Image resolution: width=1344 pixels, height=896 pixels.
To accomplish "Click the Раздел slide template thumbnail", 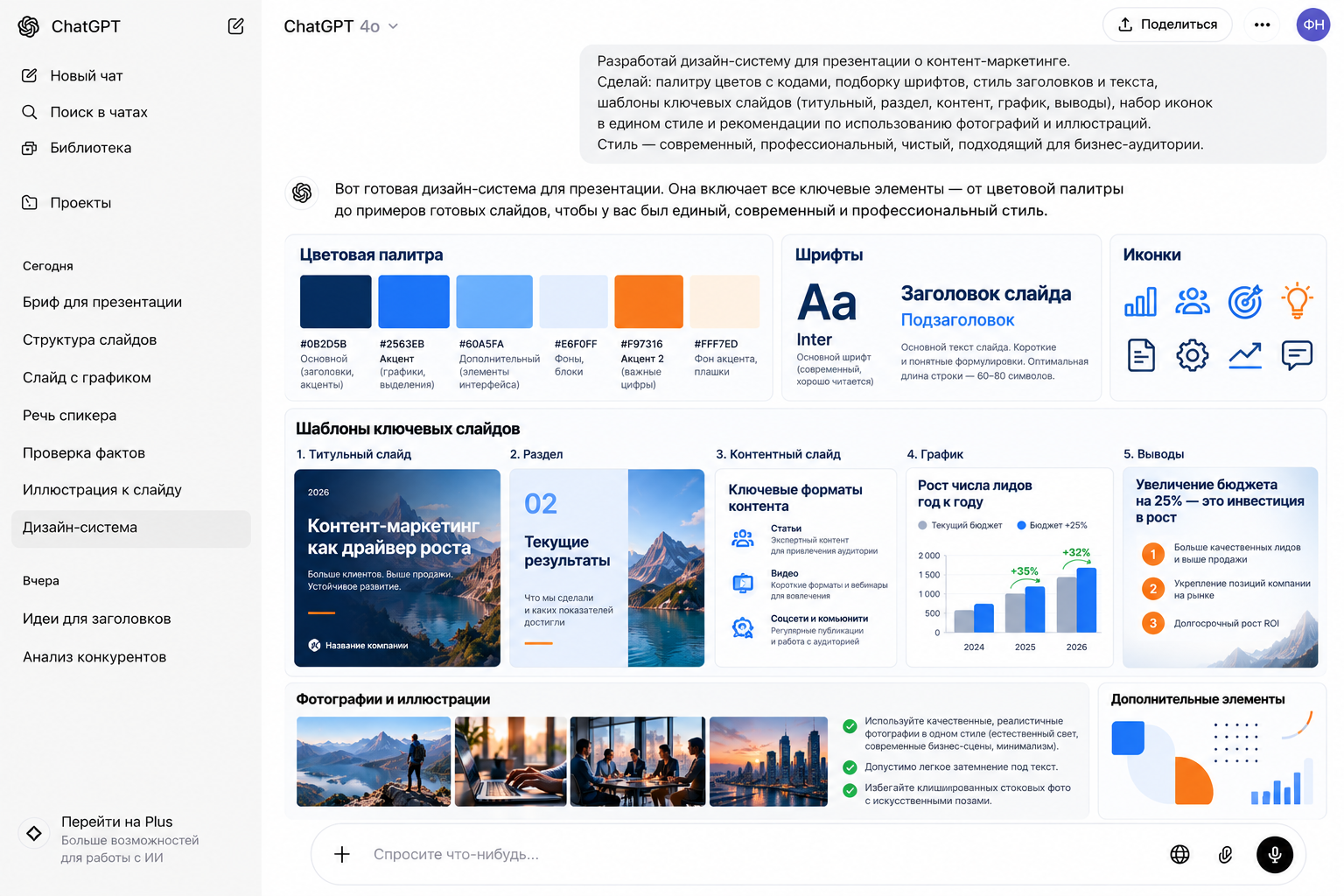I will coord(607,568).
